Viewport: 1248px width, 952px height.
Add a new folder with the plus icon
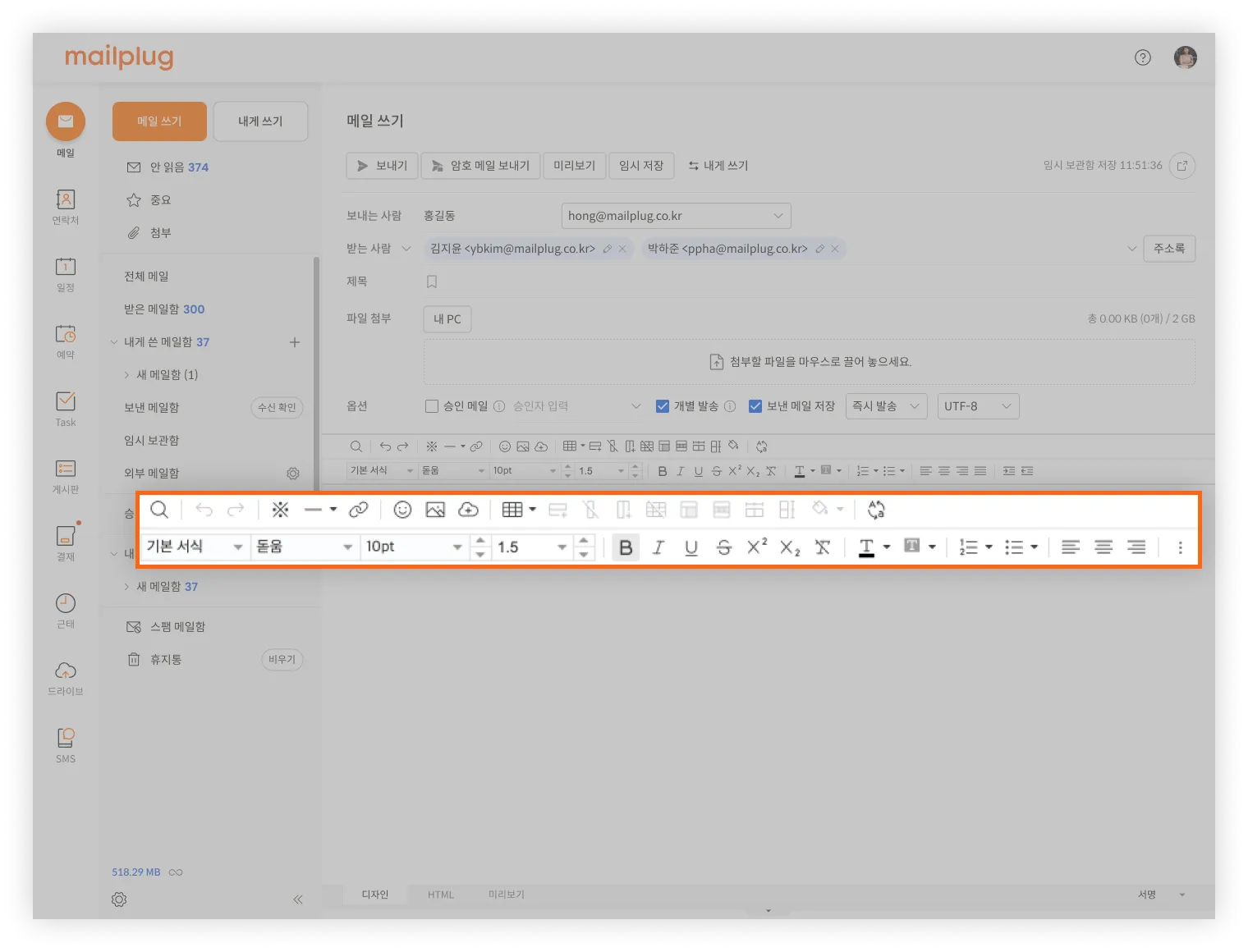[295, 342]
